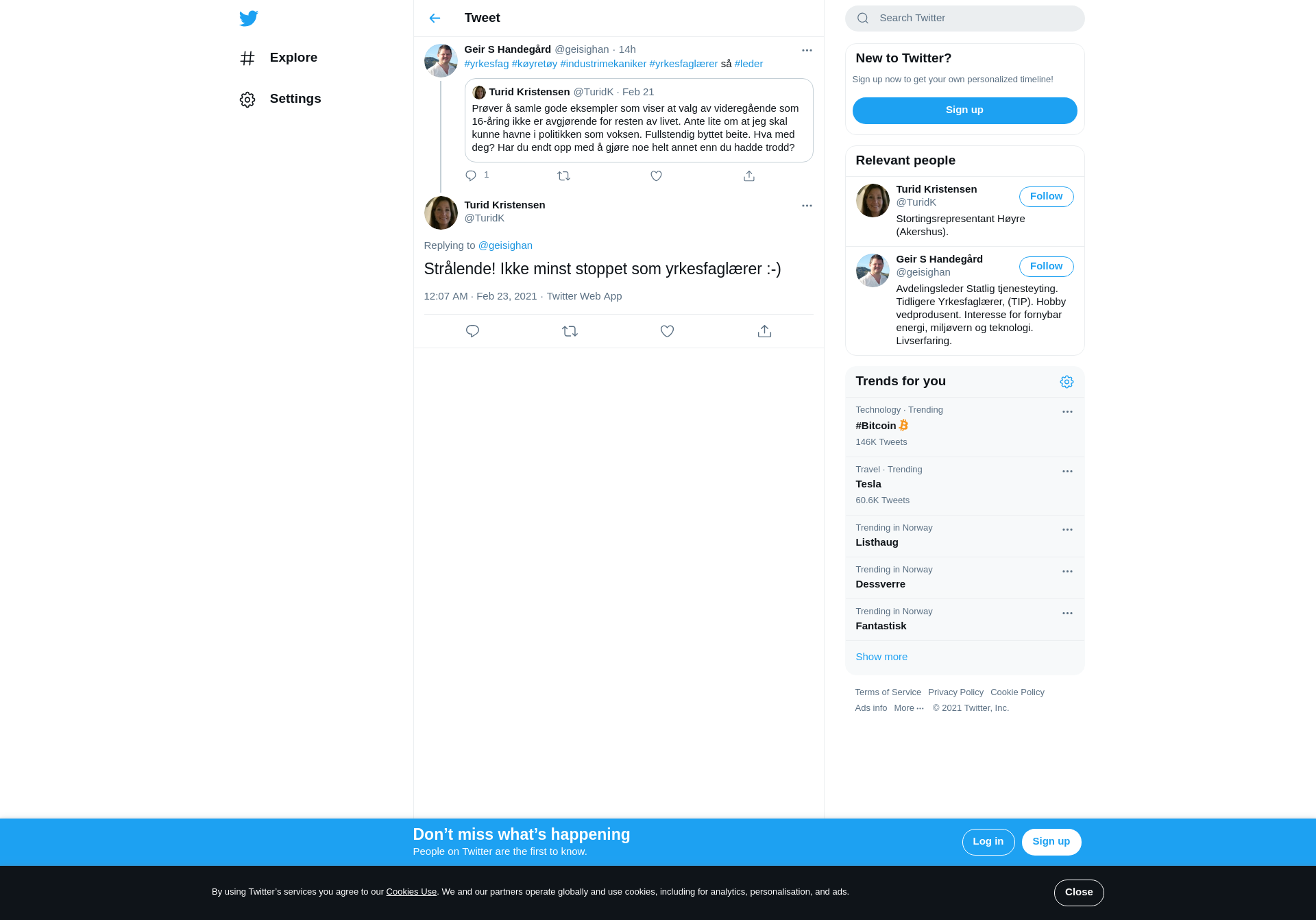Open more options for Listhaug trend

point(1067,530)
